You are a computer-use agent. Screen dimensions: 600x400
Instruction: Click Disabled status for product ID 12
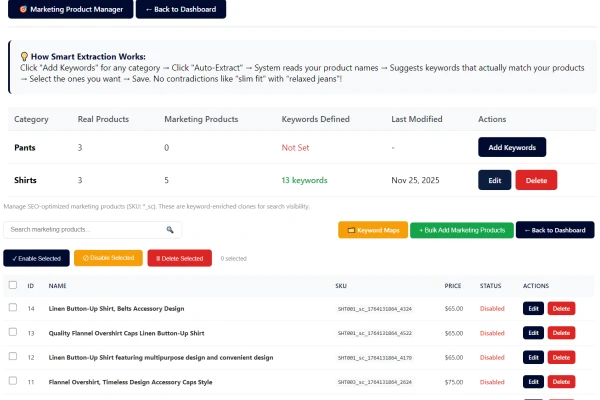point(492,358)
